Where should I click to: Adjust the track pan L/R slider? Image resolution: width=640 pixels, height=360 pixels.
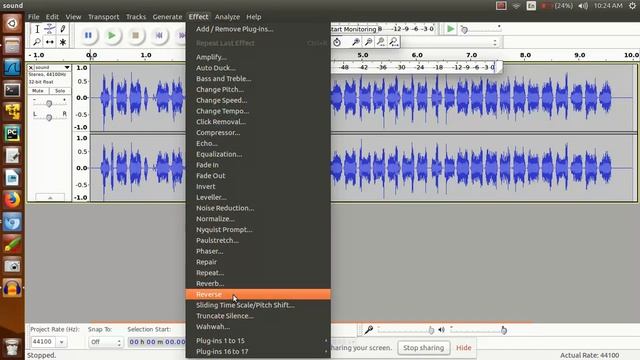tap(49, 118)
